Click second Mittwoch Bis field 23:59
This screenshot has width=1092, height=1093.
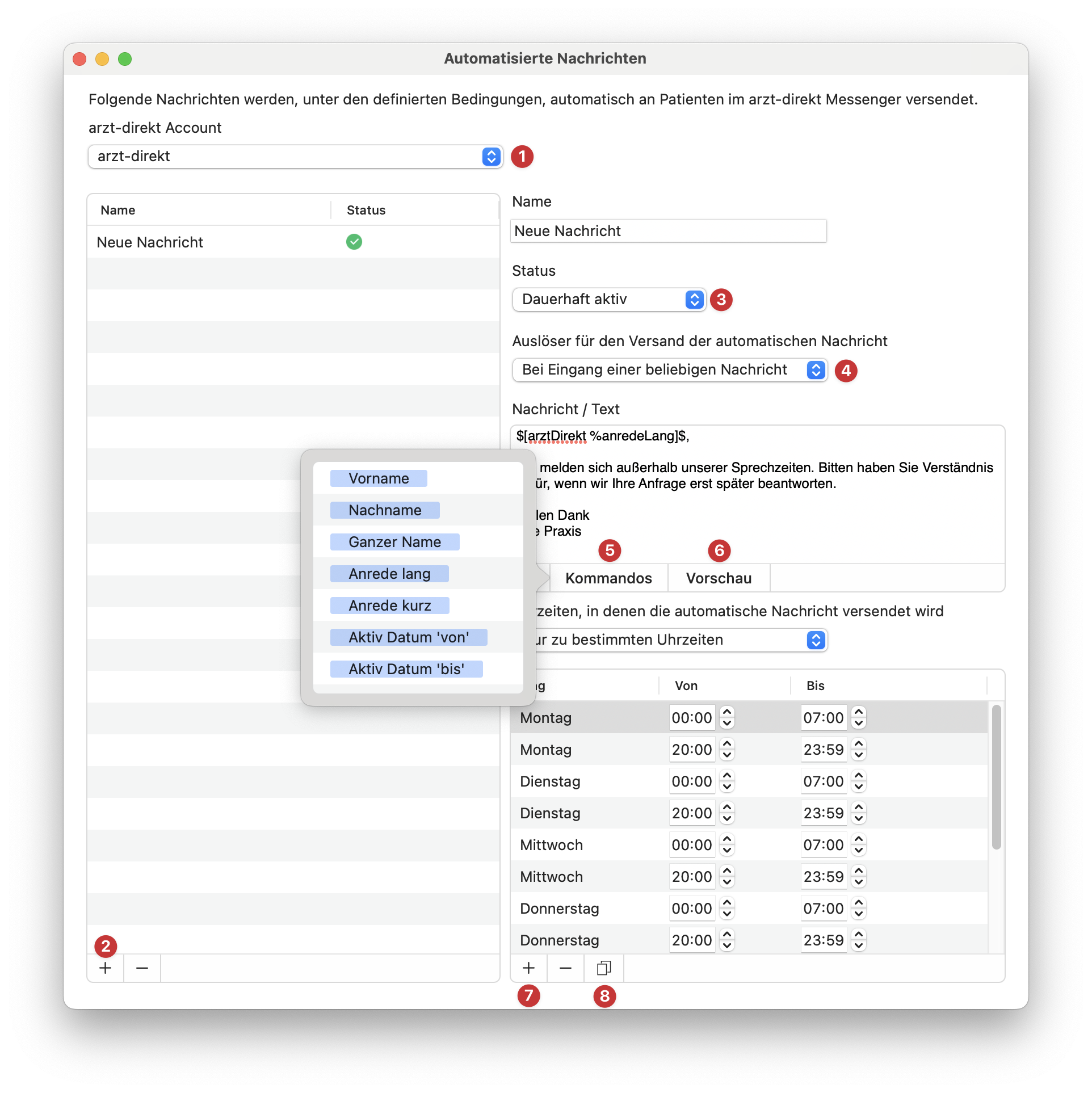[824, 877]
